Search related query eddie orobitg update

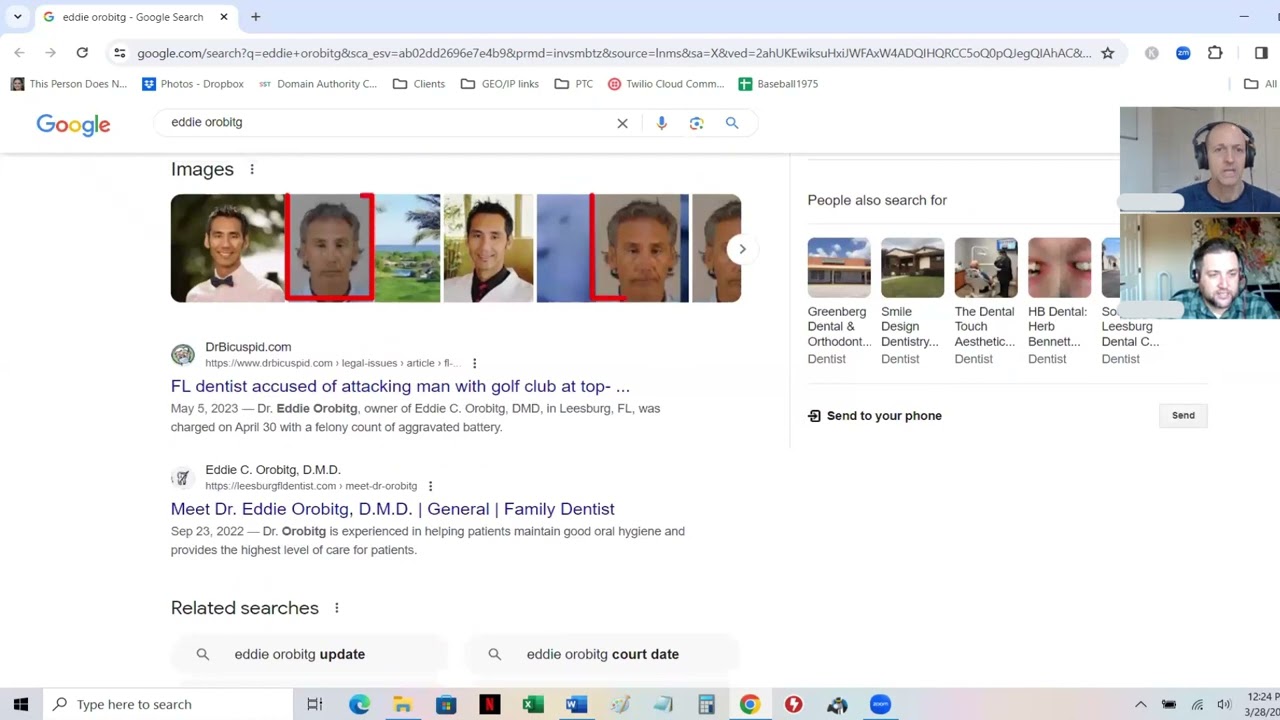point(310,654)
